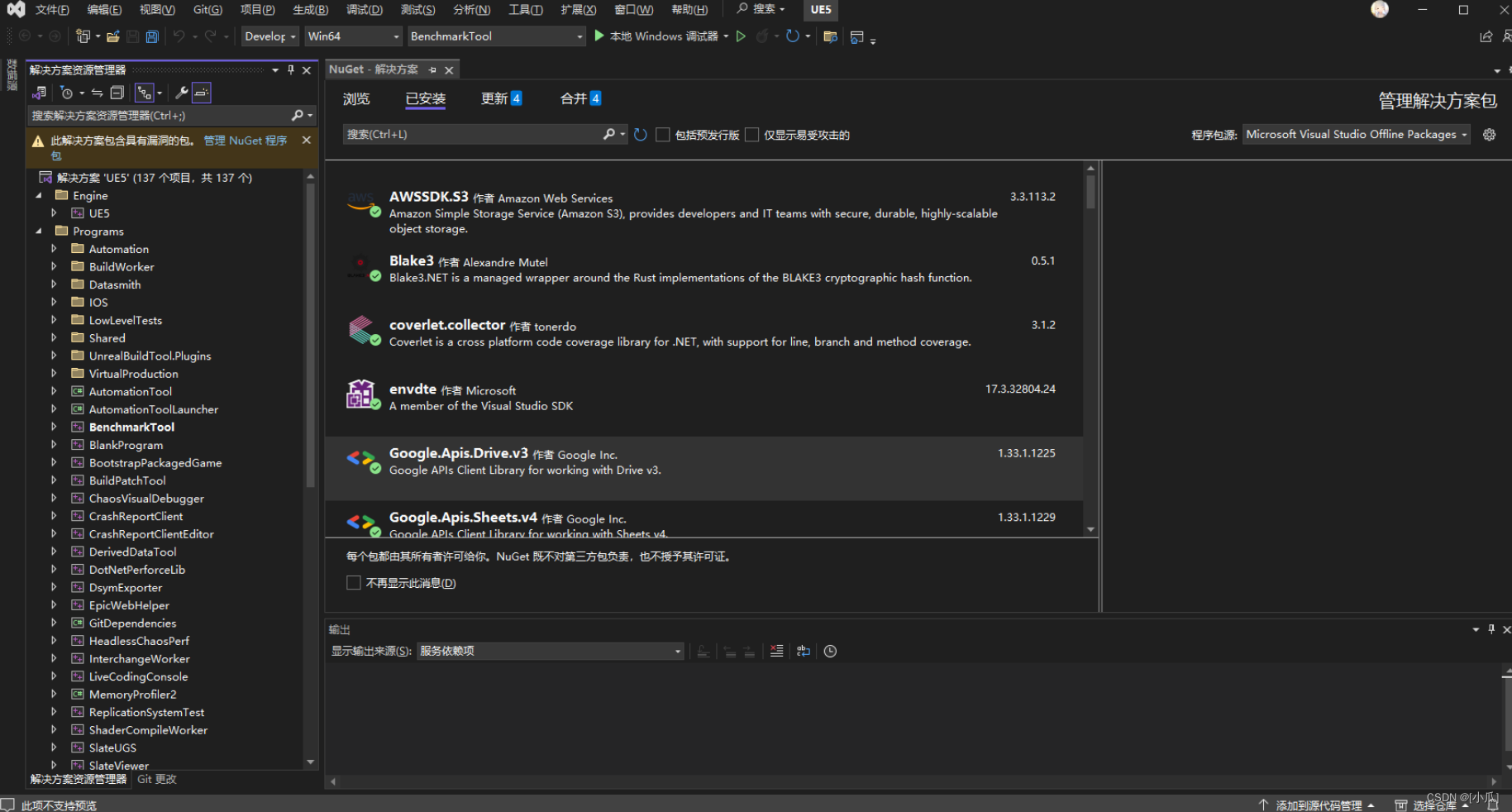Collapse the Programs folder in tree
This screenshot has height=812, width=1512.
38,232
